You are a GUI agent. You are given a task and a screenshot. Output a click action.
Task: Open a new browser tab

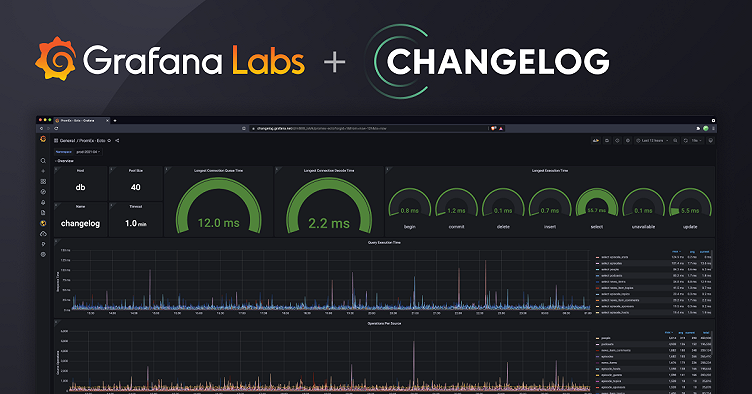point(115,120)
